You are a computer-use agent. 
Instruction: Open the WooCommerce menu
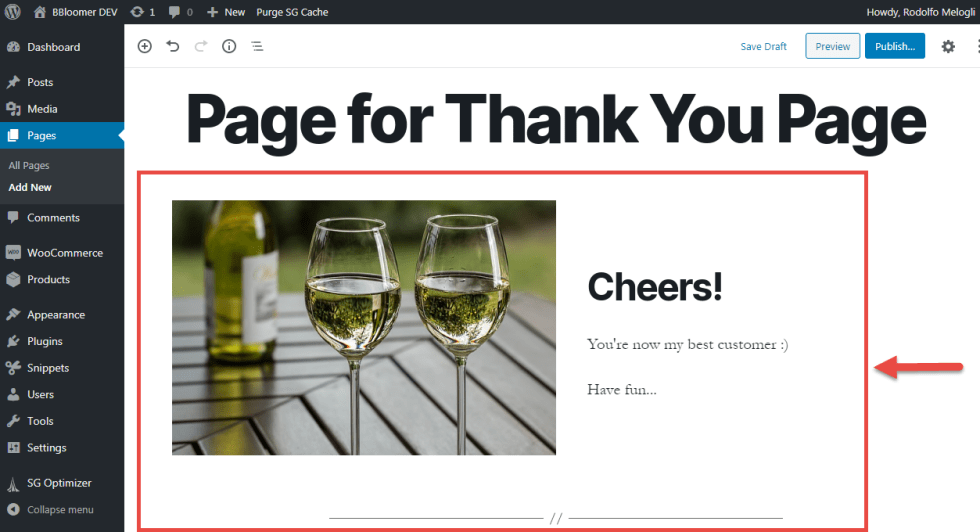64,253
